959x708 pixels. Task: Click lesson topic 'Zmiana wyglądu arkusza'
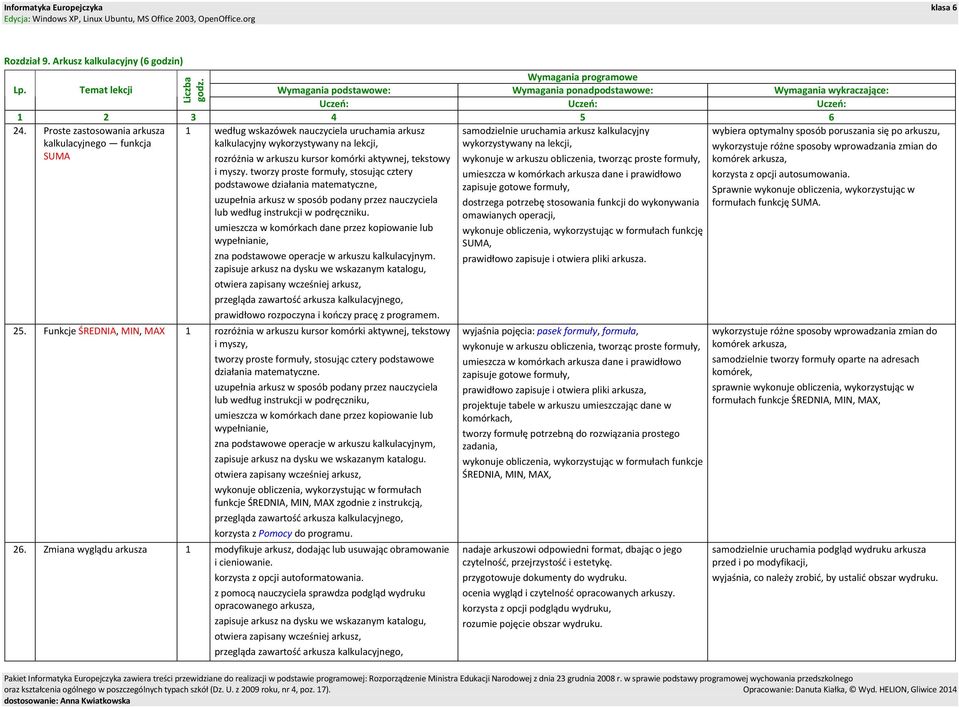(95, 549)
